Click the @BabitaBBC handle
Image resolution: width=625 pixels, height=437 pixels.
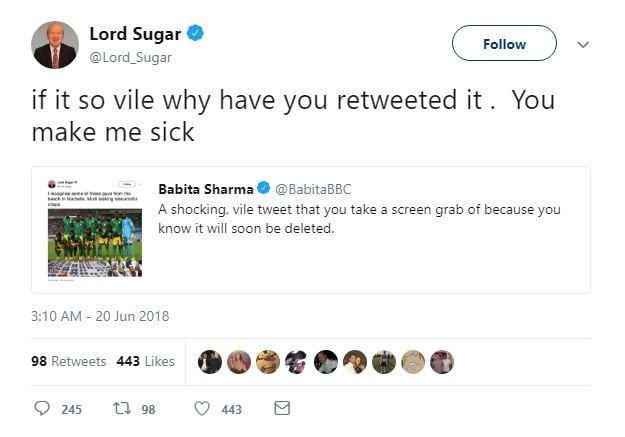pos(313,188)
